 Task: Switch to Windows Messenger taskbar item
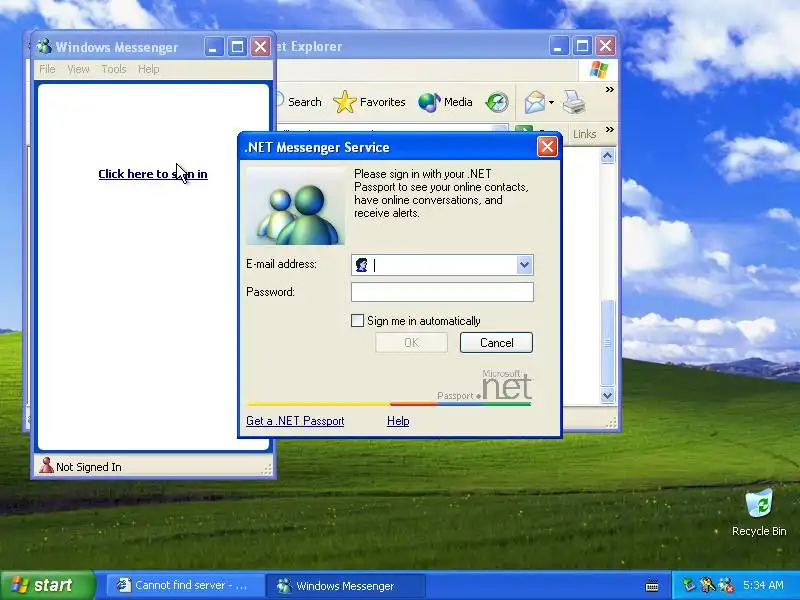coord(345,585)
